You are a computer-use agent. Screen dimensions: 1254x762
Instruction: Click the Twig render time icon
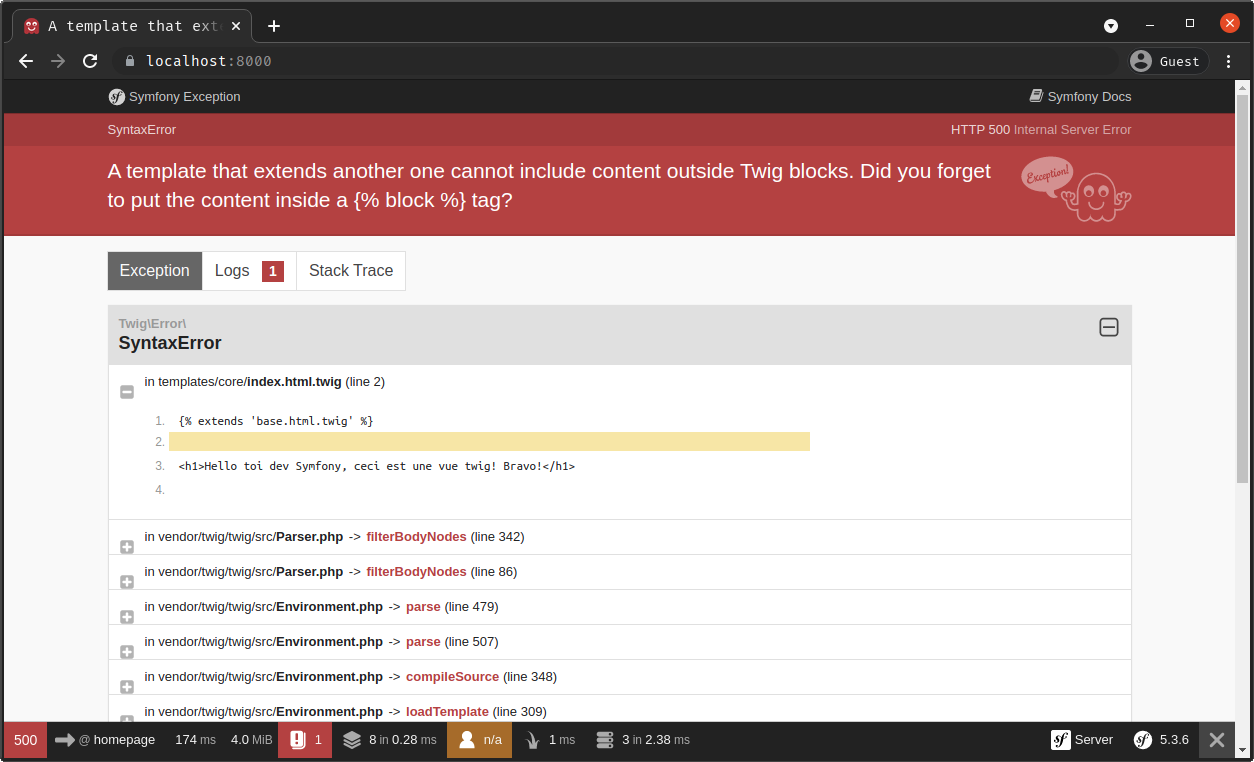coord(534,740)
